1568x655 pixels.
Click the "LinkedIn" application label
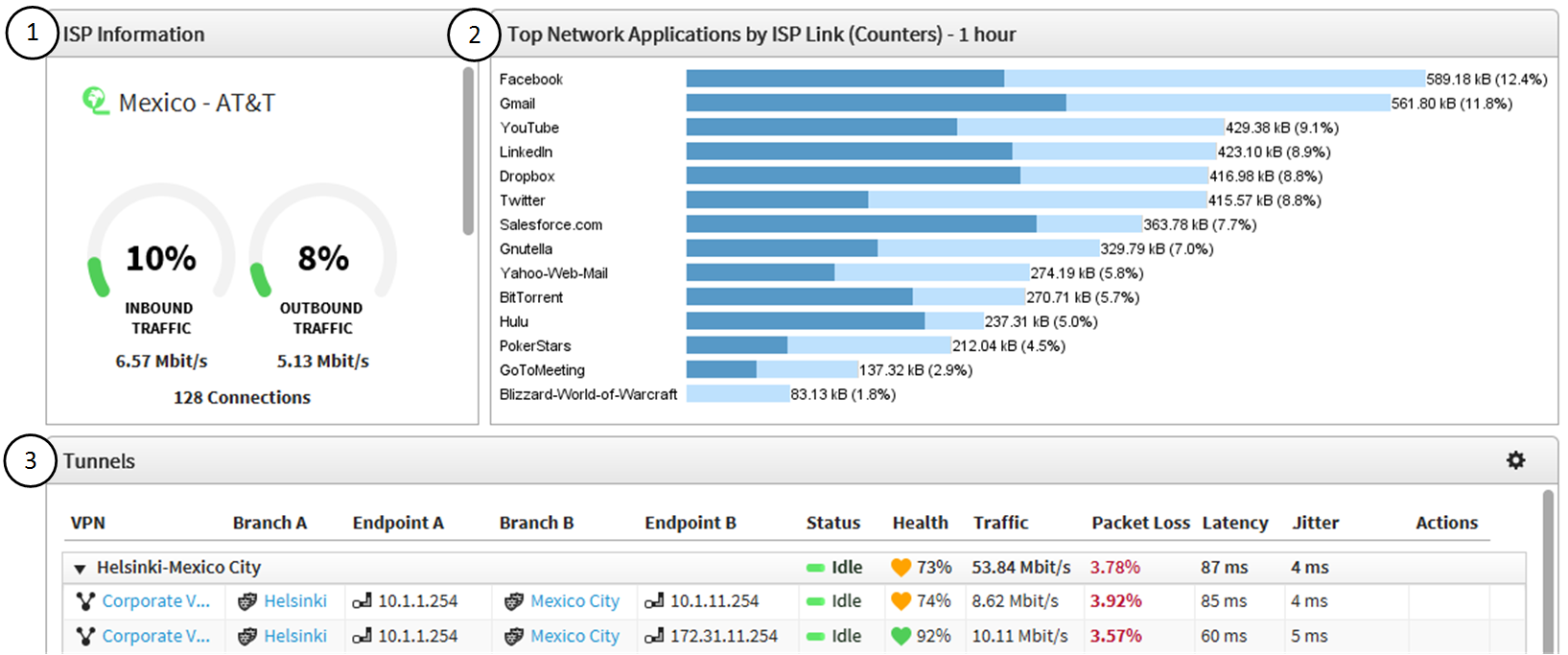click(x=526, y=152)
